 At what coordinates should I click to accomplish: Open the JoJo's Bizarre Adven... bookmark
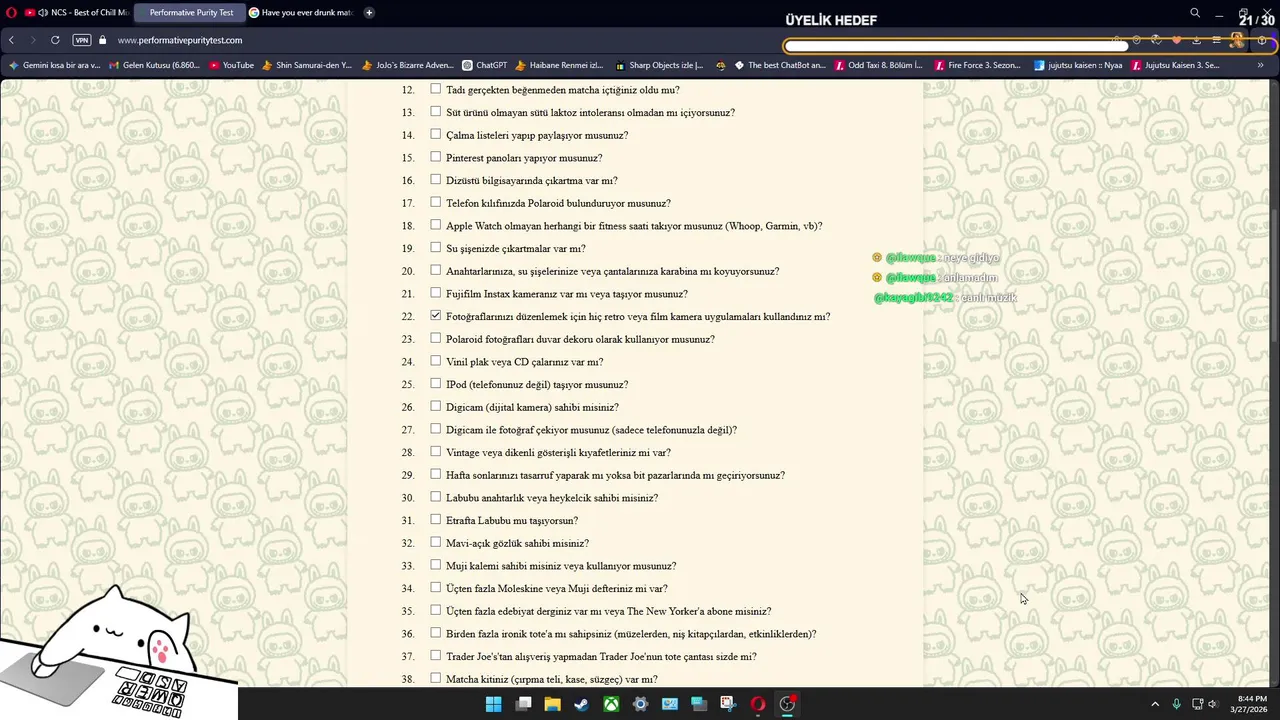[407, 65]
